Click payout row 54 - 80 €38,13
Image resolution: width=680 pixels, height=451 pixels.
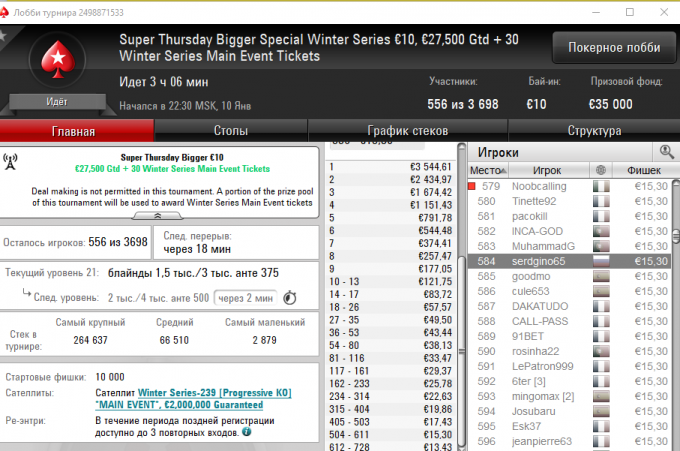point(390,346)
